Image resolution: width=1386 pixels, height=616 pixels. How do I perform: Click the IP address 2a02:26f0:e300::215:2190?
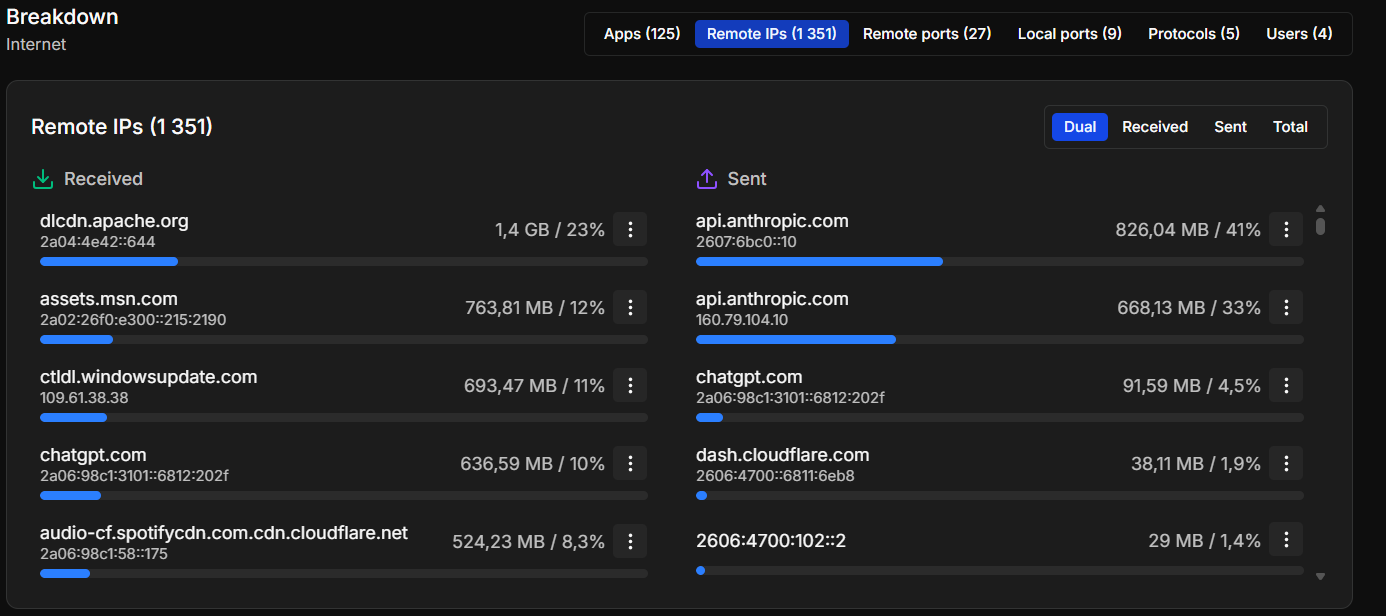(x=133, y=320)
